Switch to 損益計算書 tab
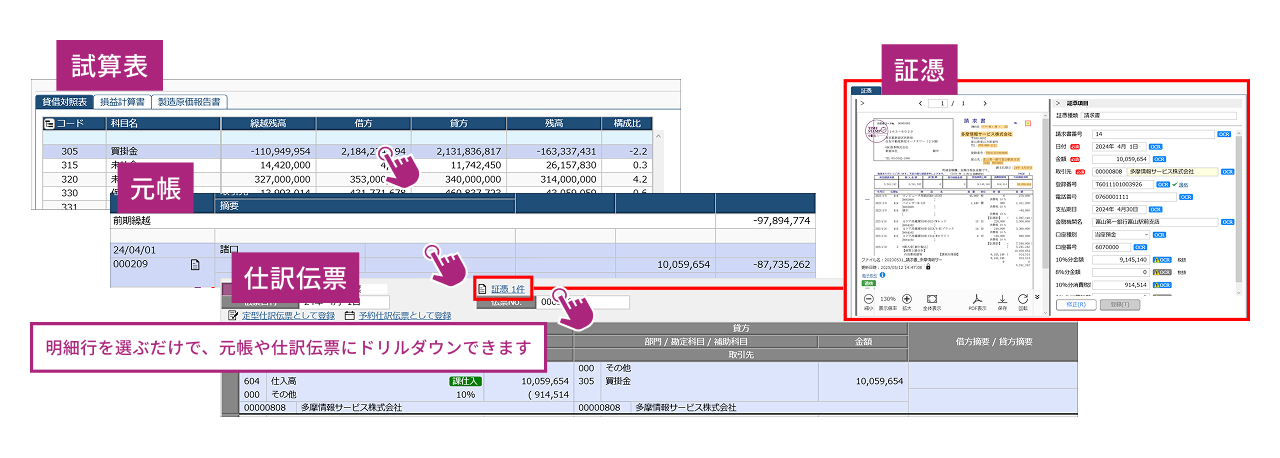This screenshot has height=458, width=1280. tap(124, 102)
